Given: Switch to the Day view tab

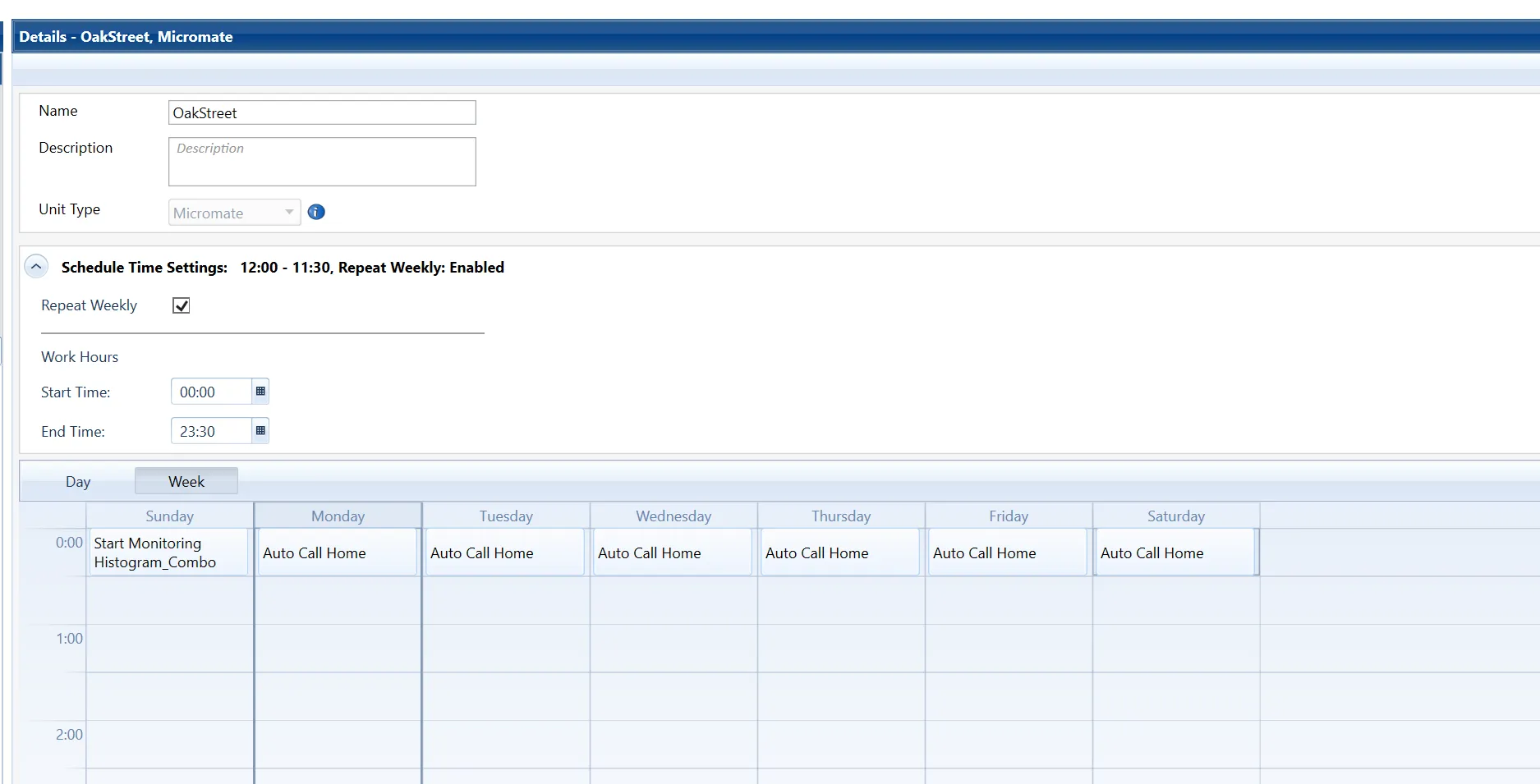Looking at the screenshot, I should 78,482.
